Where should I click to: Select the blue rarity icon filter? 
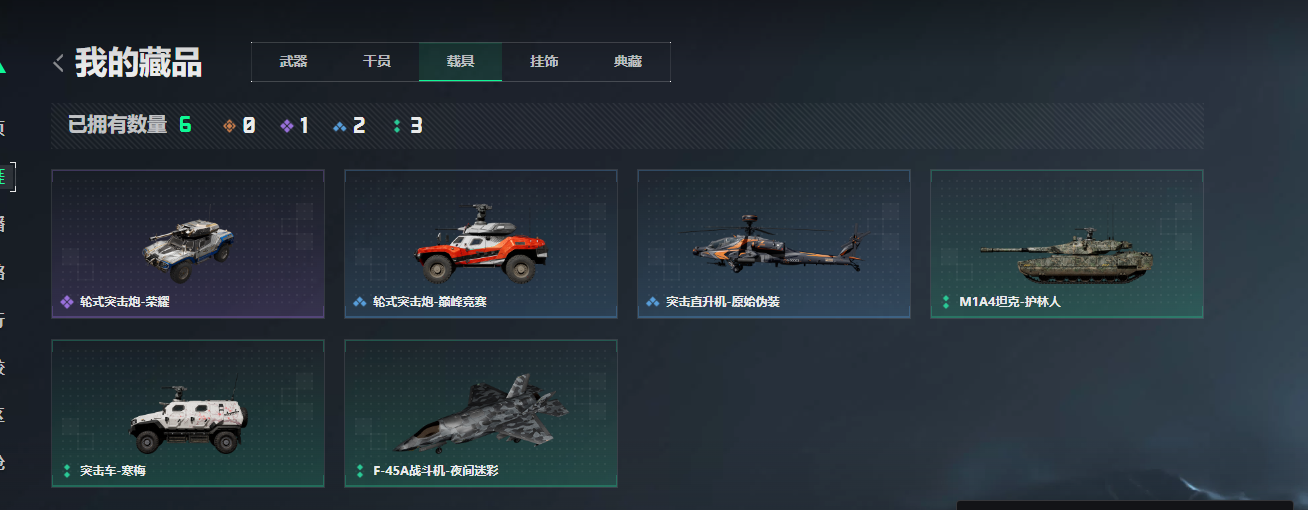click(340, 126)
